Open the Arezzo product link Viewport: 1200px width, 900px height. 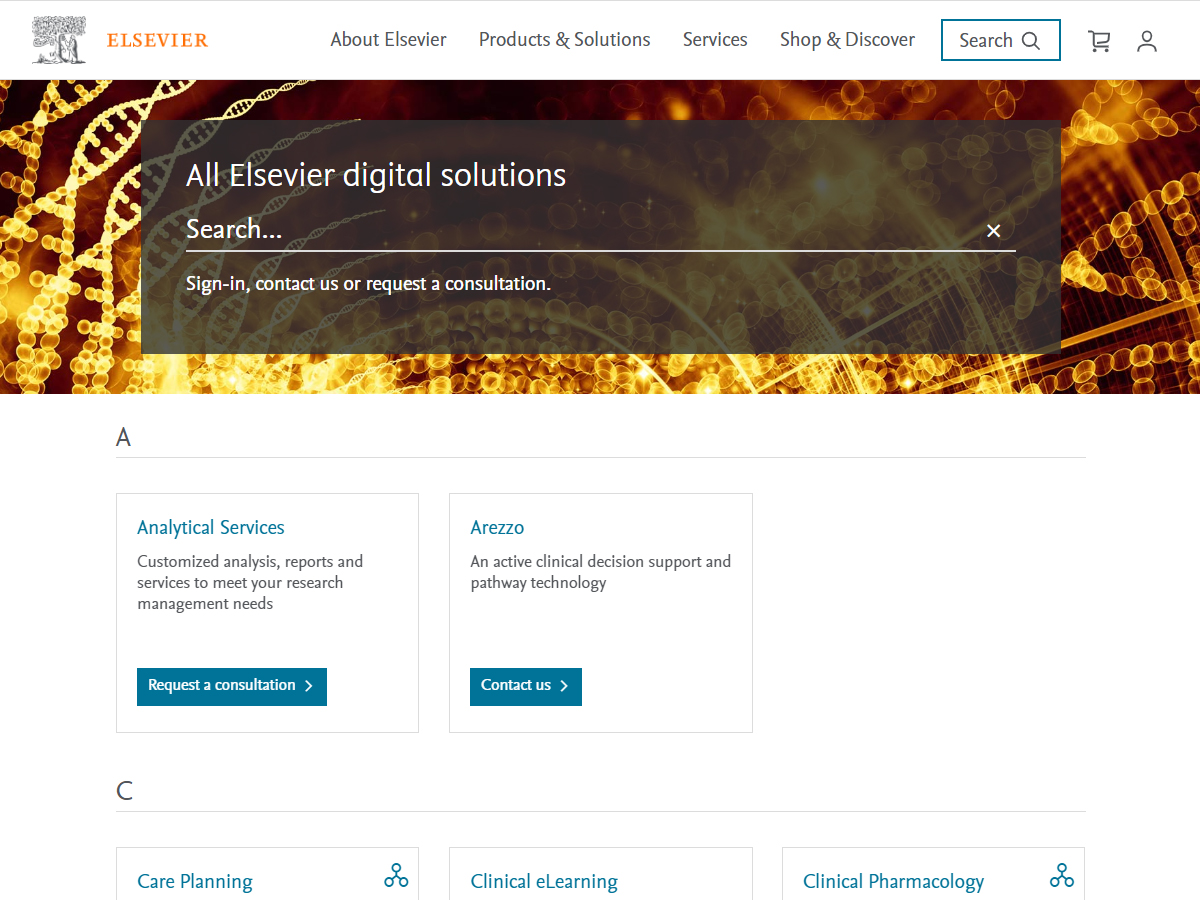[x=497, y=527]
